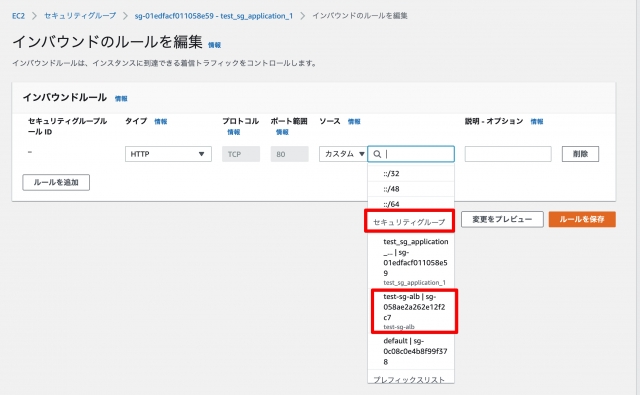The width and height of the screenshot is (640, 395).
Task: Choose default sg-0c08c0e4b8f99f378 option
Action: pos(411,351)
